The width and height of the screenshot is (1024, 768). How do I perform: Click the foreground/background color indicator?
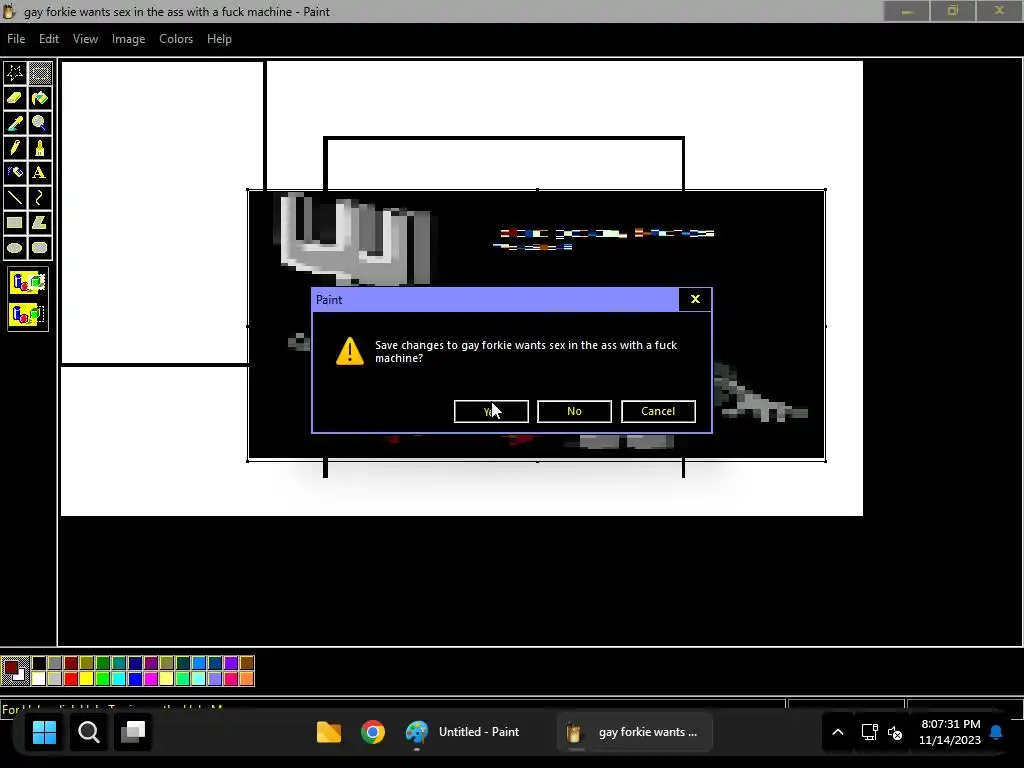[15, 671]
